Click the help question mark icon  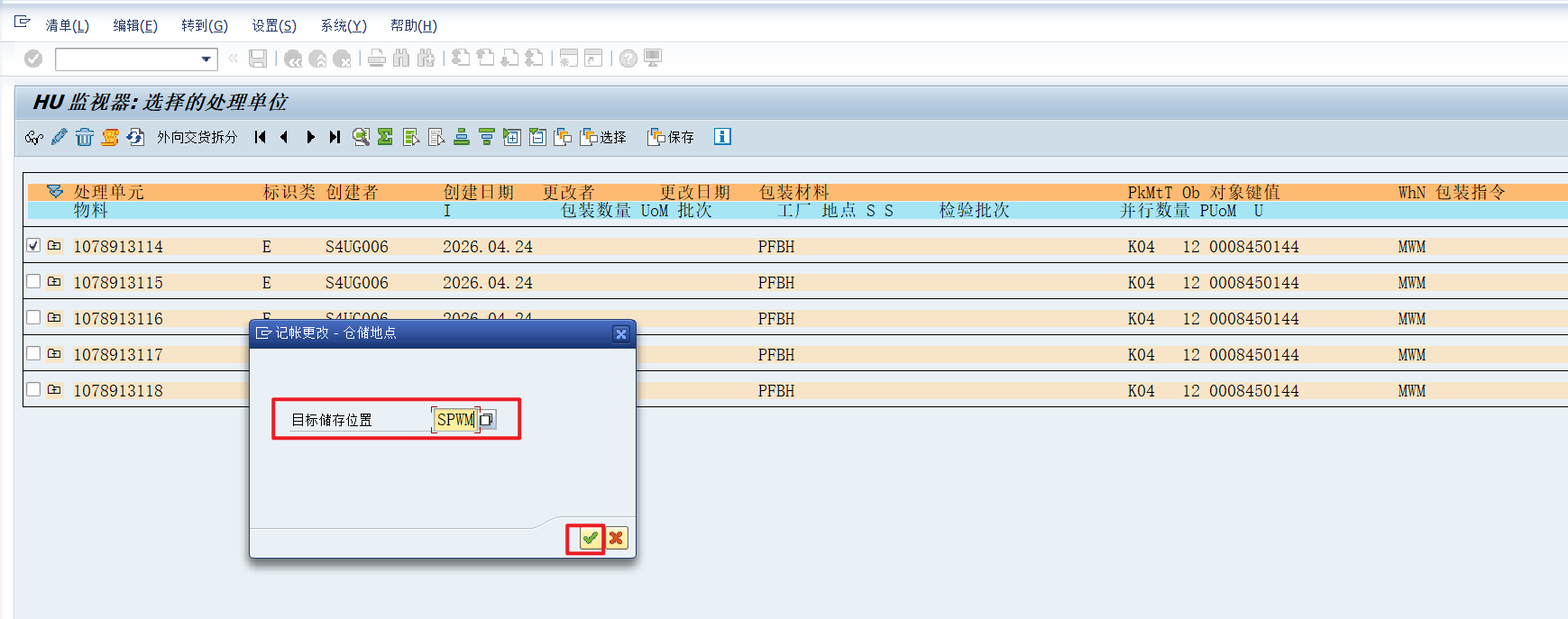click(x=628, y=59)
